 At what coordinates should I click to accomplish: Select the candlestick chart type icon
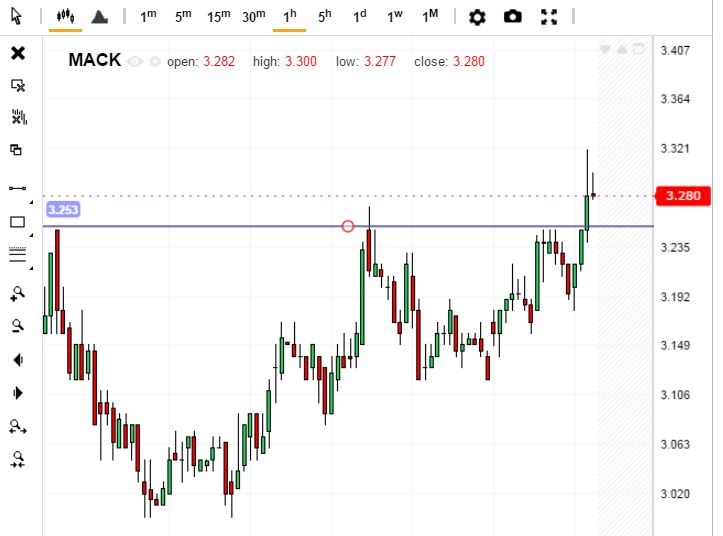pyautogui.click(x=66, y=17)
